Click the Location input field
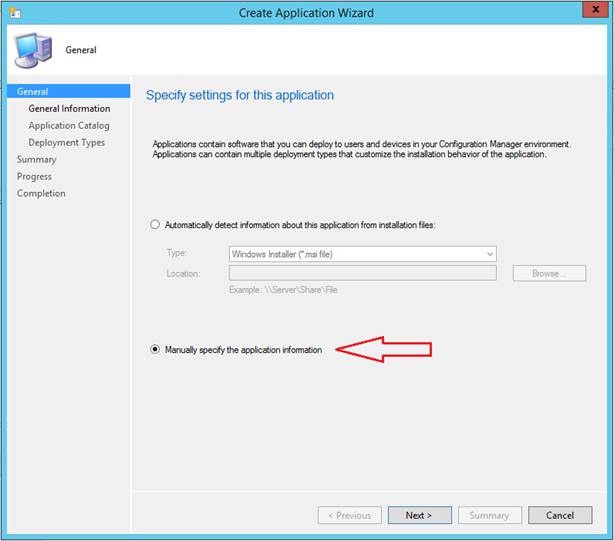The image size is (614, 541). tap(363, 273)
